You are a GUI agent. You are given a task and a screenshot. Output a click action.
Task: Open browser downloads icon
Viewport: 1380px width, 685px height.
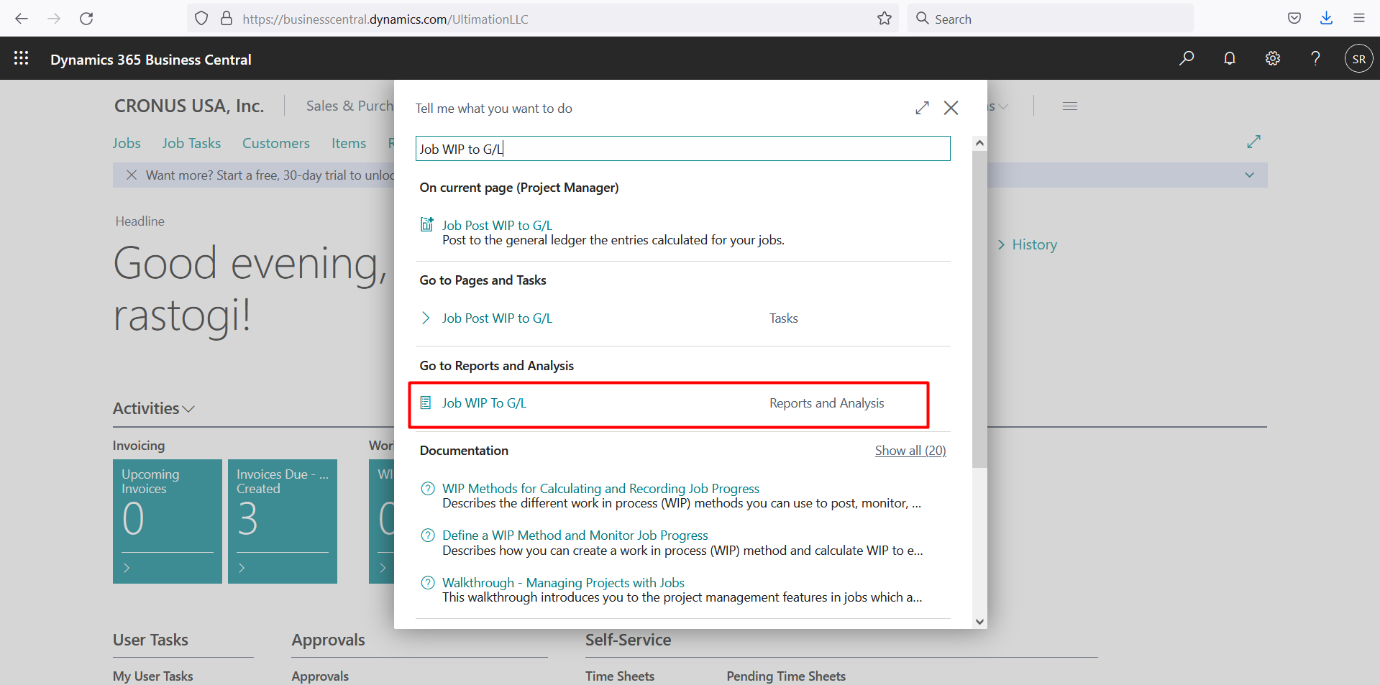coord(1326,18)
